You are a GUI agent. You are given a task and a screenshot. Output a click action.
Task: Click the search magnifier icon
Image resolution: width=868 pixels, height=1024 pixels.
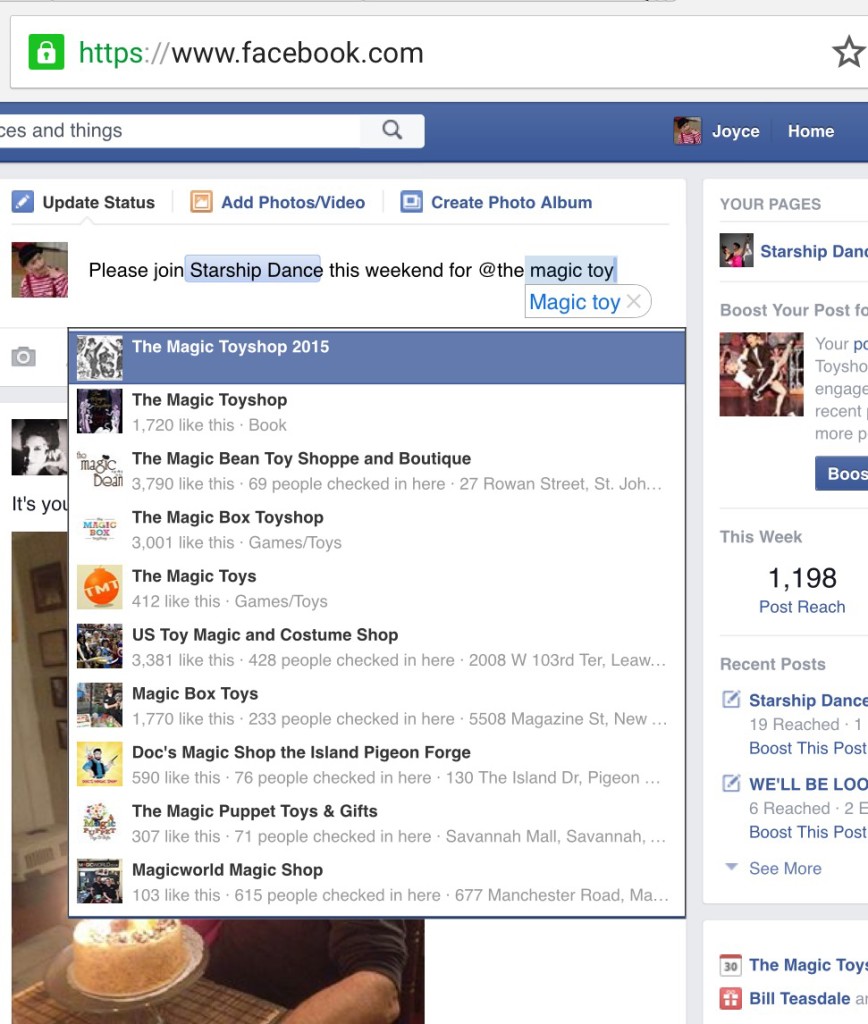coord(392,130)
